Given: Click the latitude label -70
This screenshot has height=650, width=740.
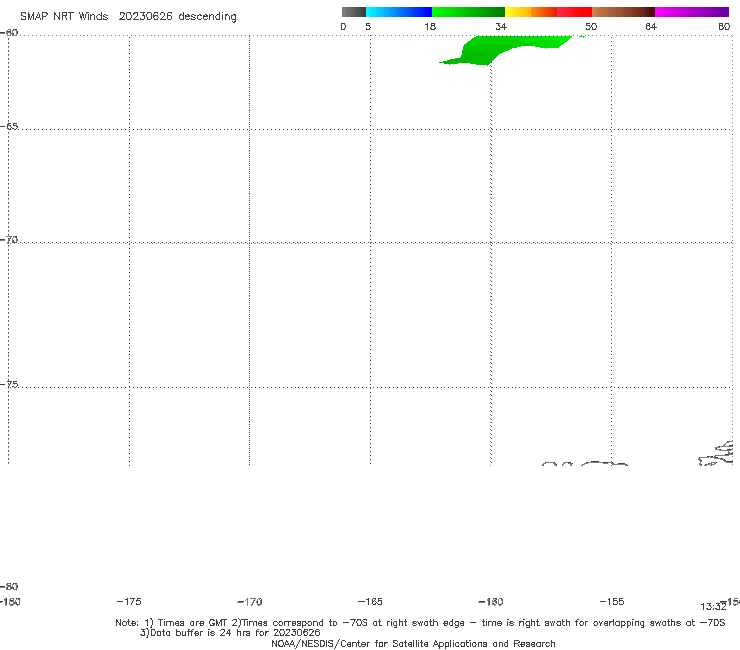Looking at the screenshot, I should pyautogui.click(x=9, y=240).
